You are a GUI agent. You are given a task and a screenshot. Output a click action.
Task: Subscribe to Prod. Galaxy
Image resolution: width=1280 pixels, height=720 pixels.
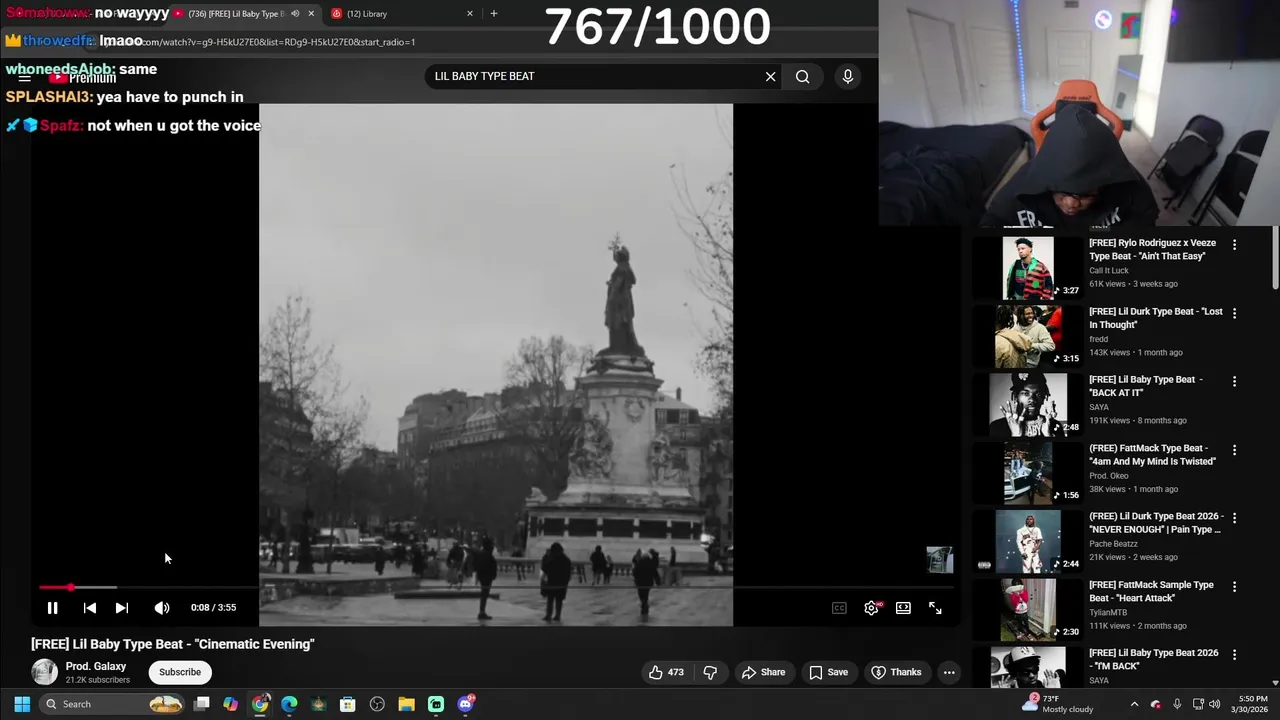(180, 672)
